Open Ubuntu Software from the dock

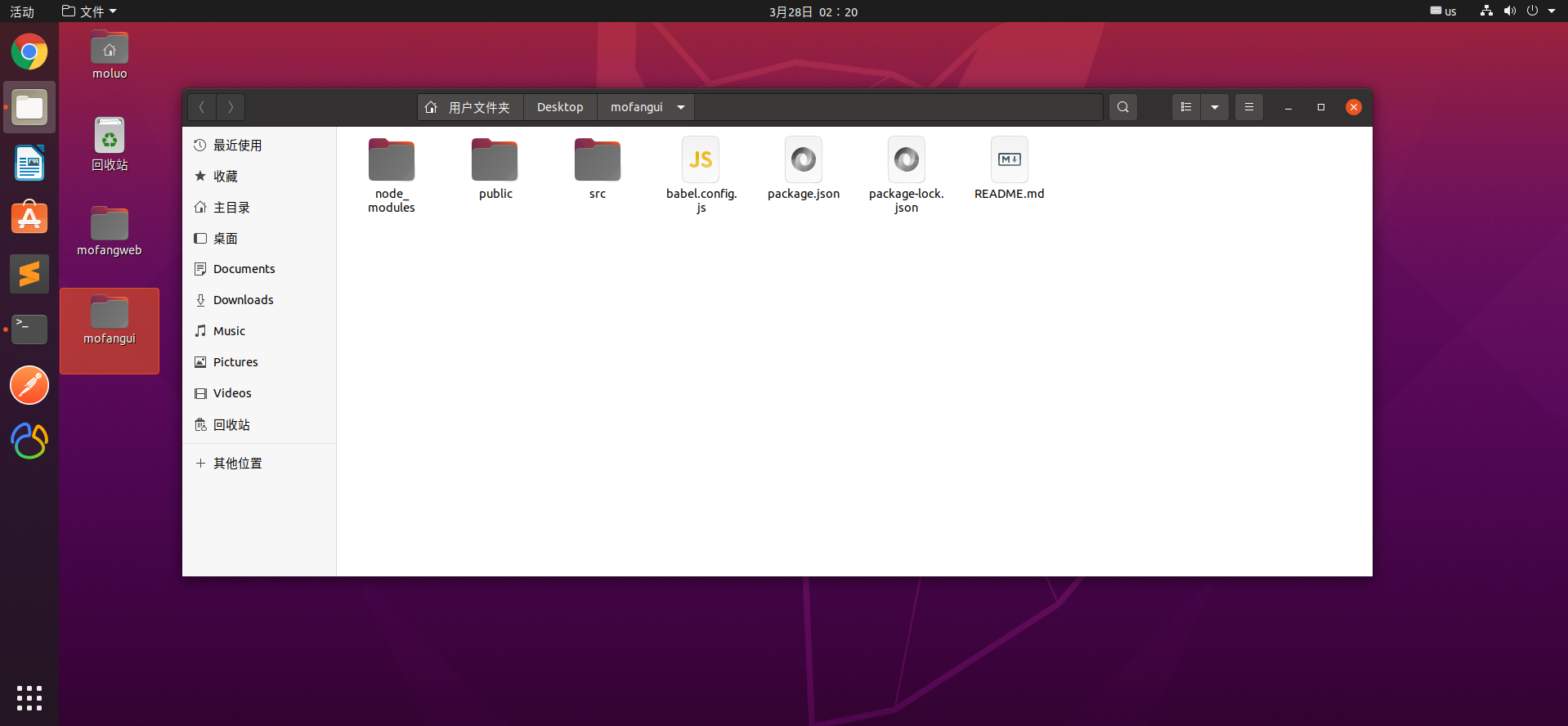[x=29, y=218]
